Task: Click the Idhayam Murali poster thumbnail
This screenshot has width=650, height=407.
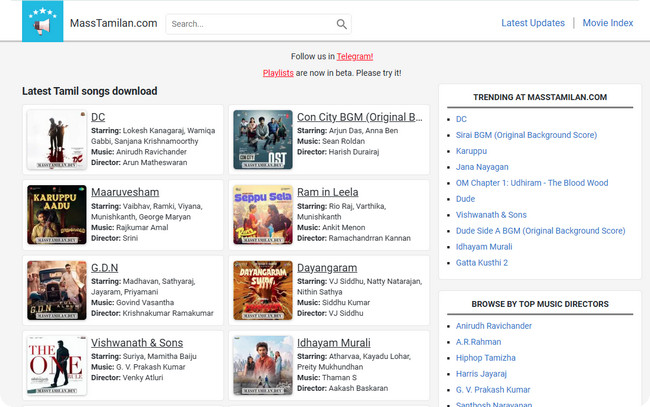Action: (263, 365)
